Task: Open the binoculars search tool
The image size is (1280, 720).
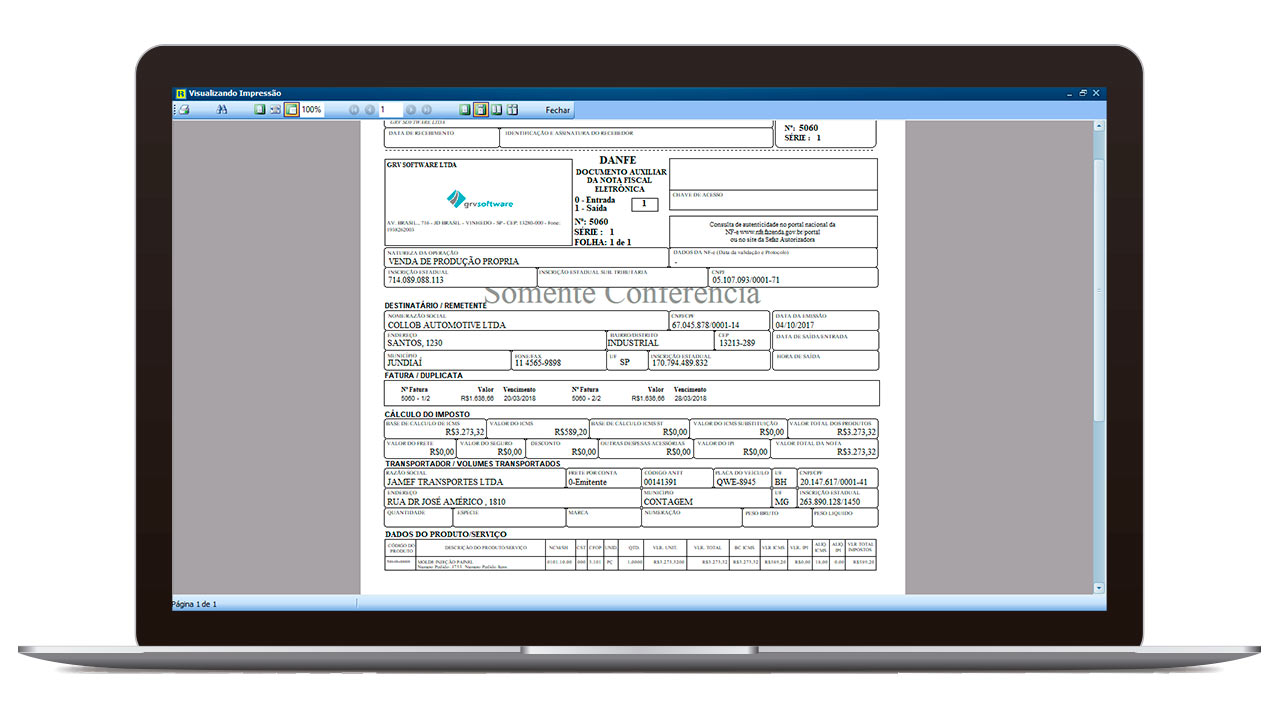Action: [x=222, y=109]
